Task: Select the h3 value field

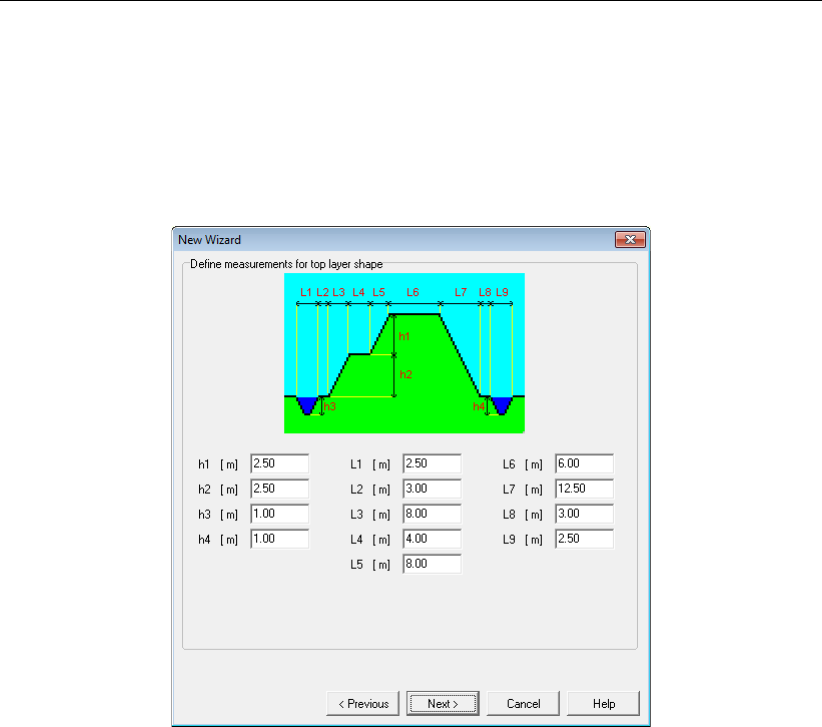Action: point(279,514)
